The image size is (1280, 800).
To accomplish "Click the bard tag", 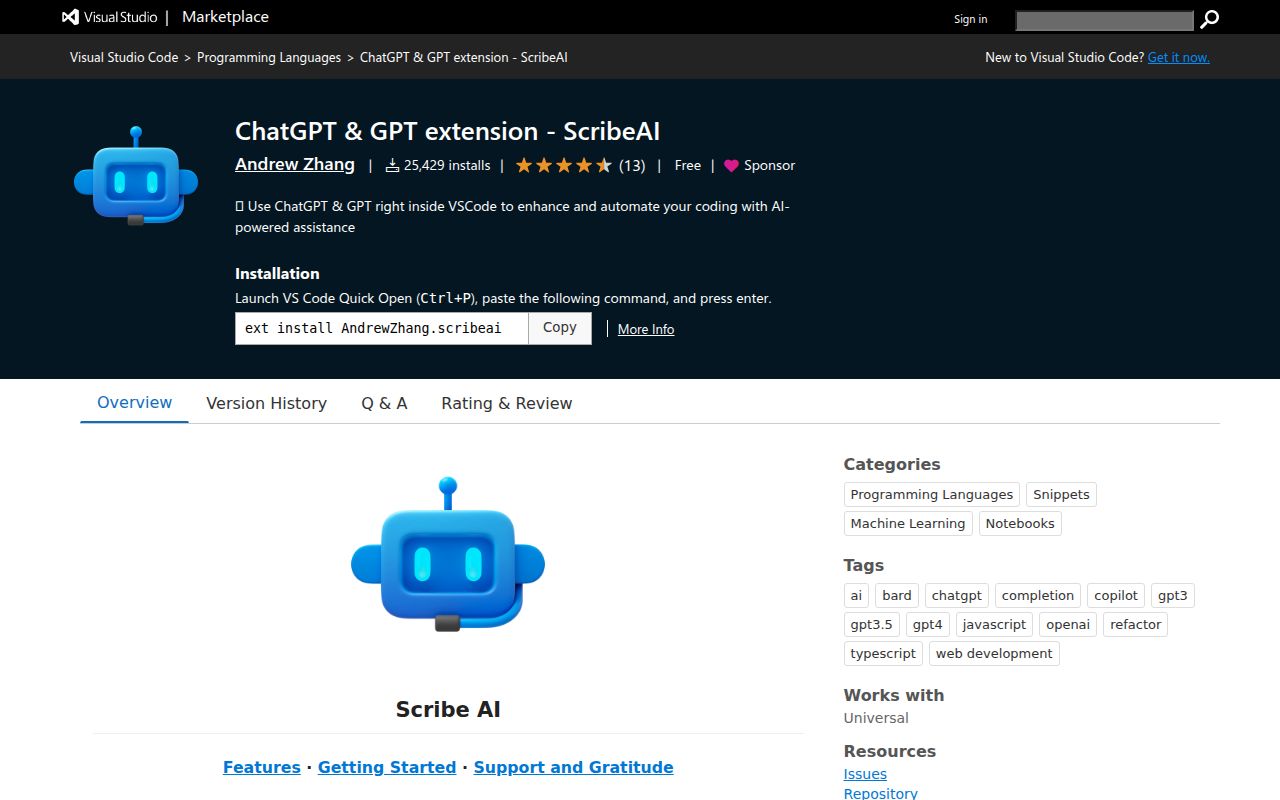I will (x=897, y=595).
